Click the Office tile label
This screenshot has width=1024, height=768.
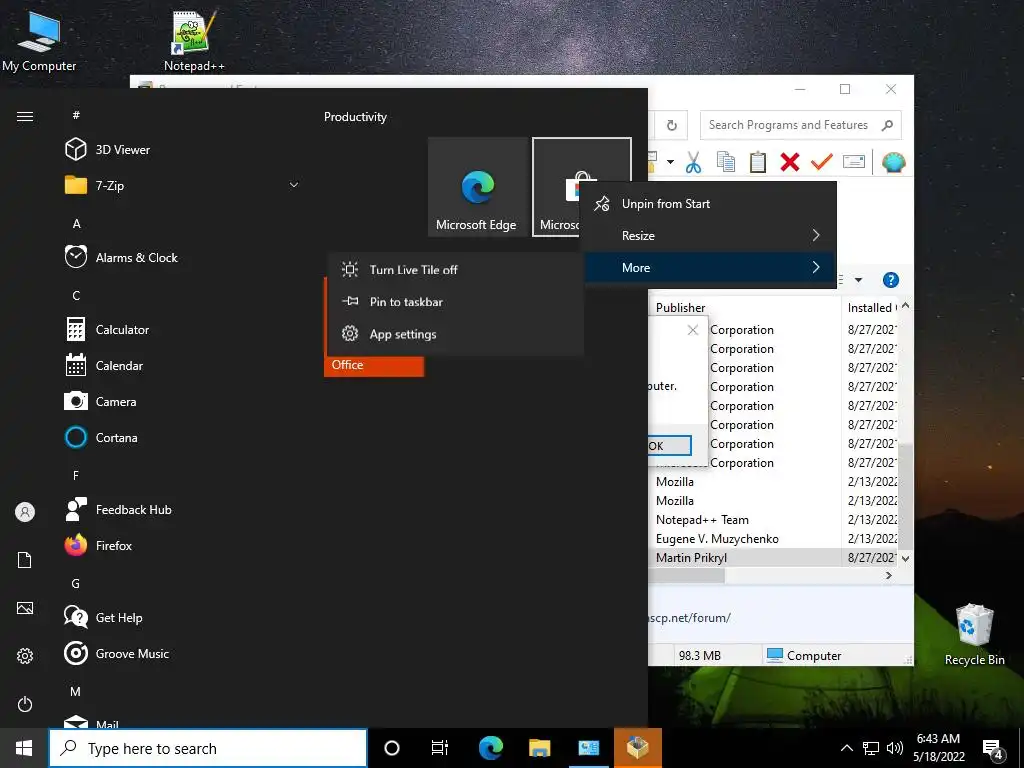347,365
